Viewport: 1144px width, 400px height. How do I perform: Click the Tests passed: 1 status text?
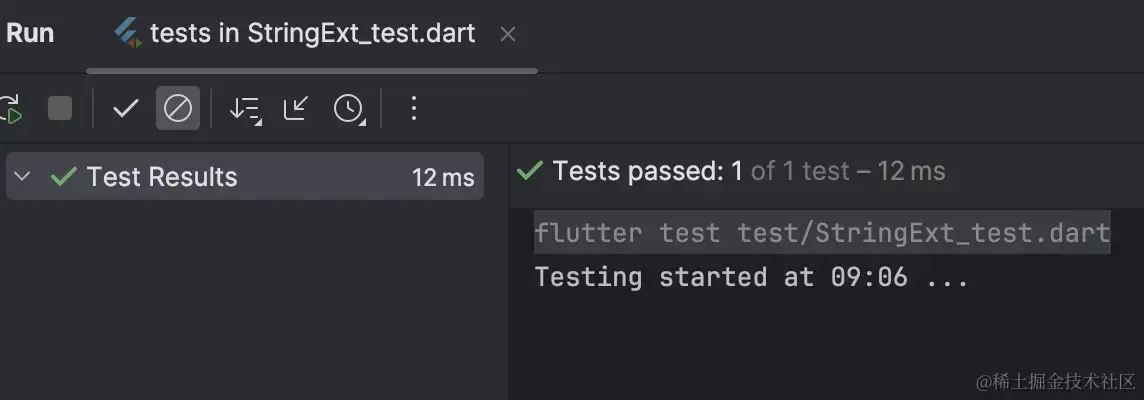(x=648, y=172)
